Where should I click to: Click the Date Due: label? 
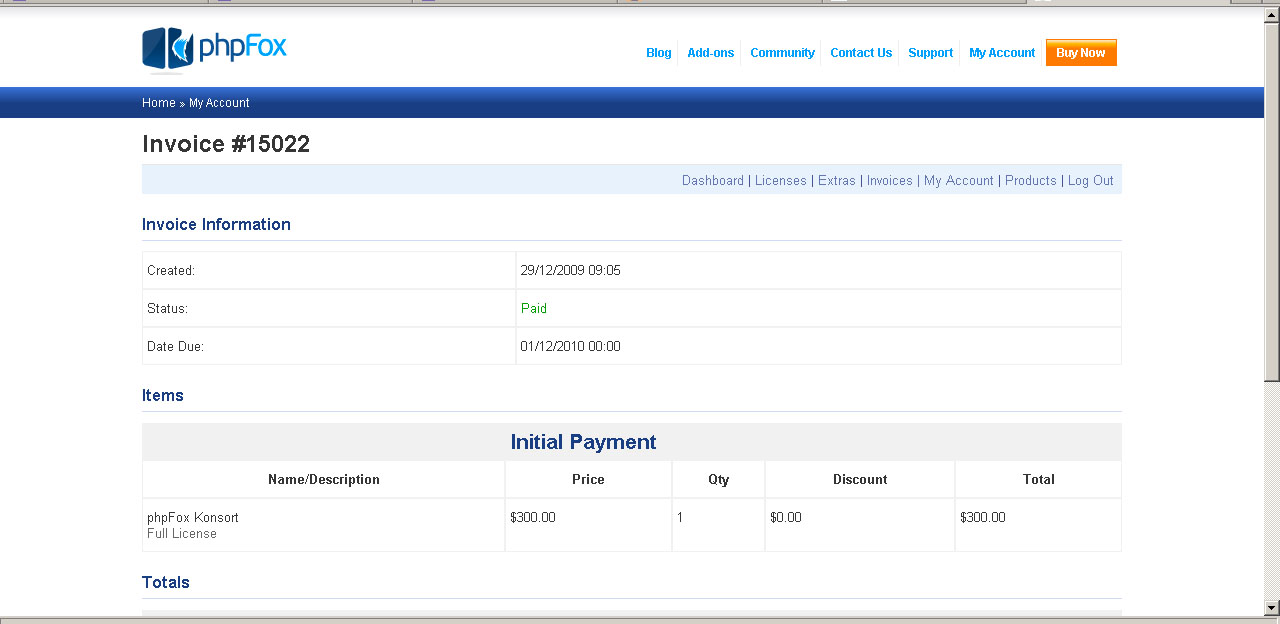[176, 346]
